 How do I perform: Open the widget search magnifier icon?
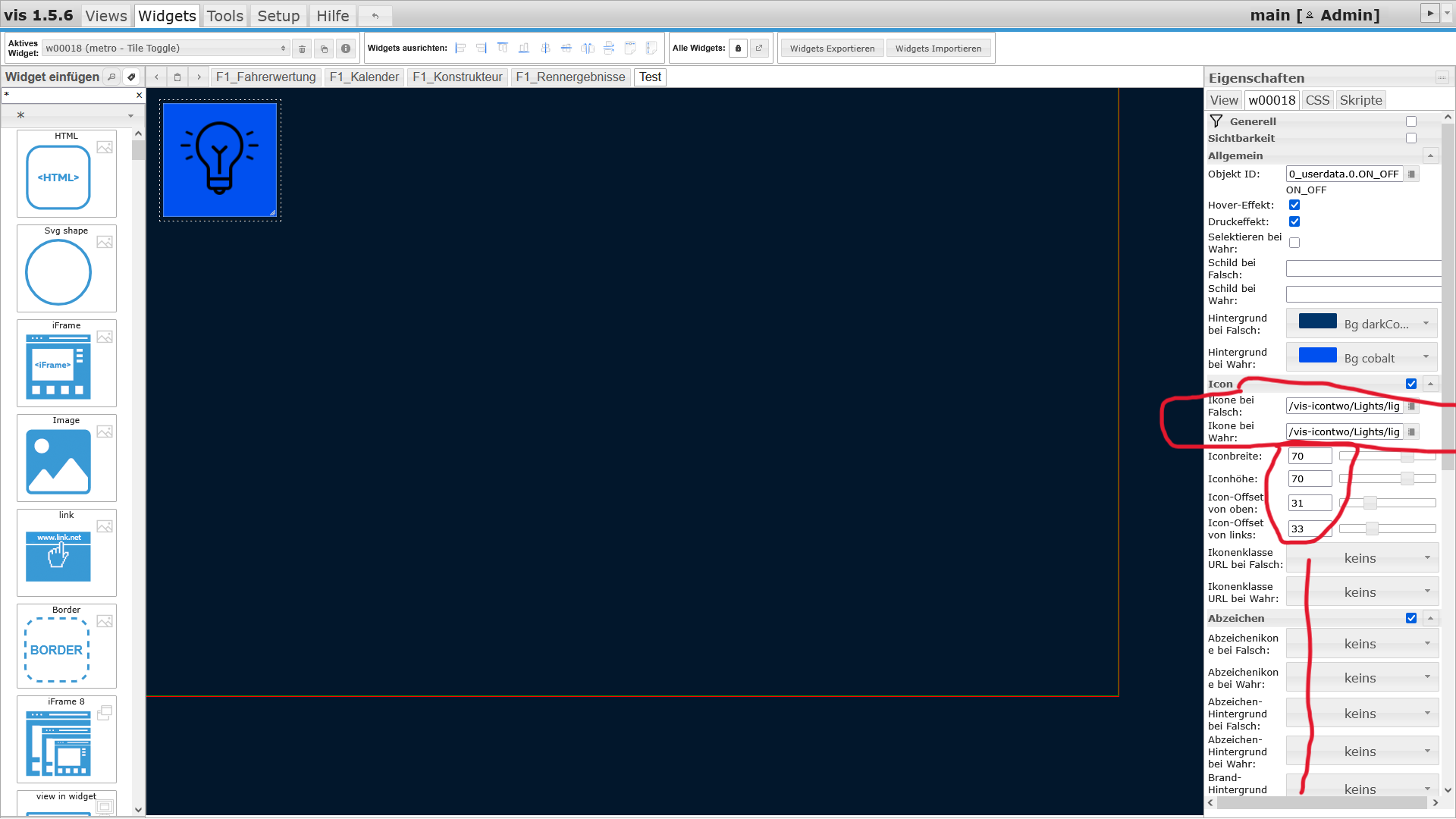pos(111,77)
